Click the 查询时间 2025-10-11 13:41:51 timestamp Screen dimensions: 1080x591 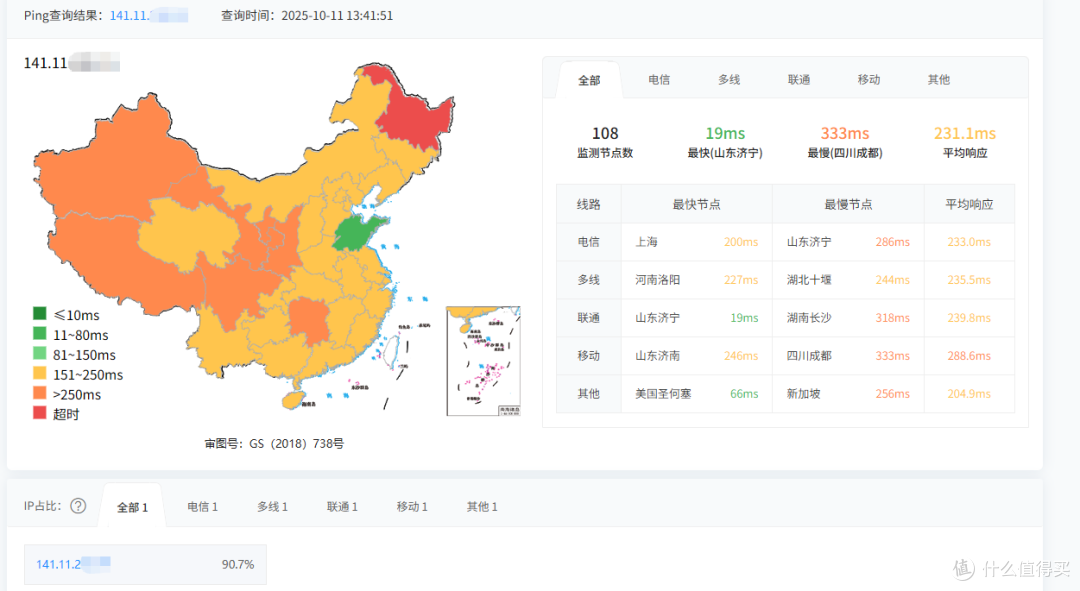tap(307, 15)
